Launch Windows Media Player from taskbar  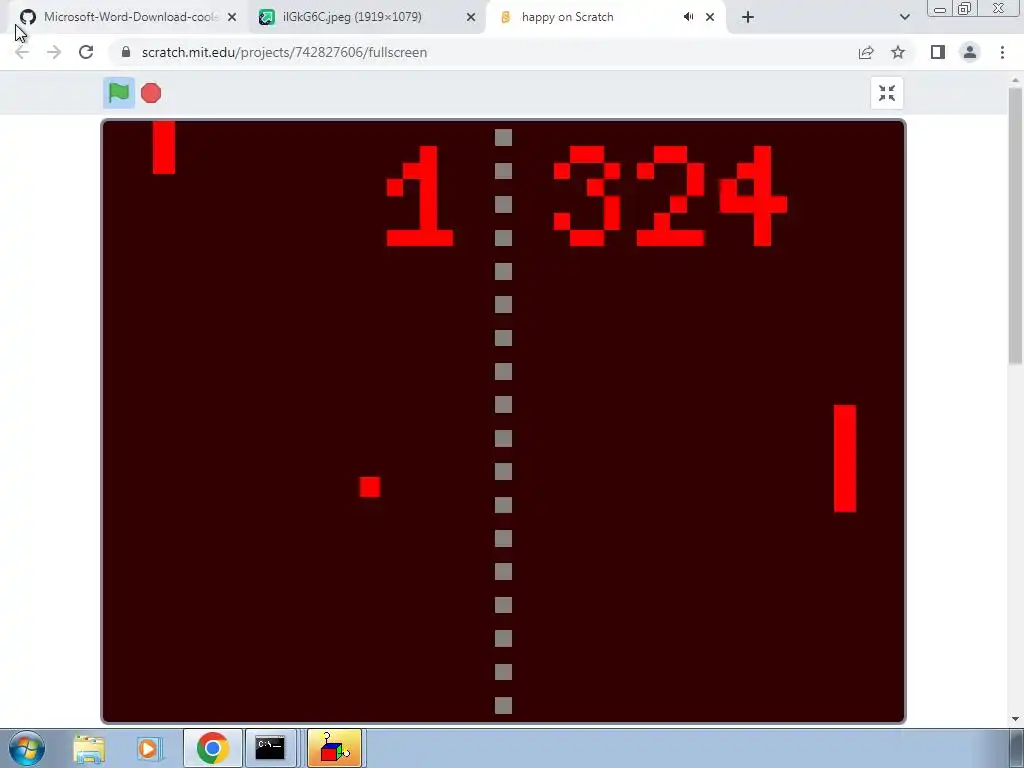[x=149, y=748]
